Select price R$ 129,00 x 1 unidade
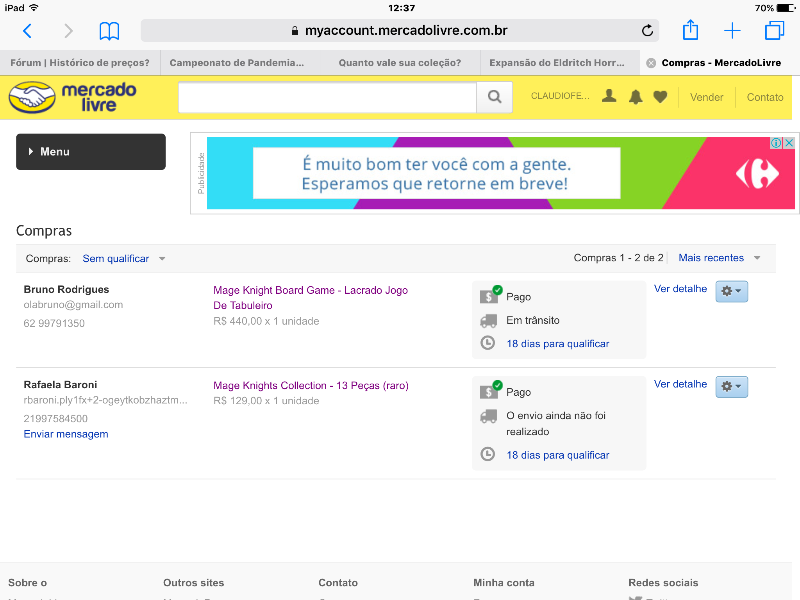Image resolution: width=800 pixels, height=600 pixels. point(266,401)
